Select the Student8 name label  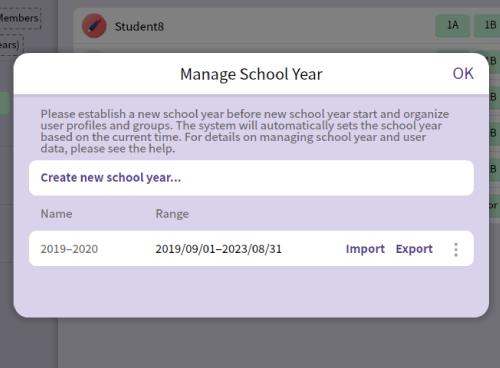[139, 27]
